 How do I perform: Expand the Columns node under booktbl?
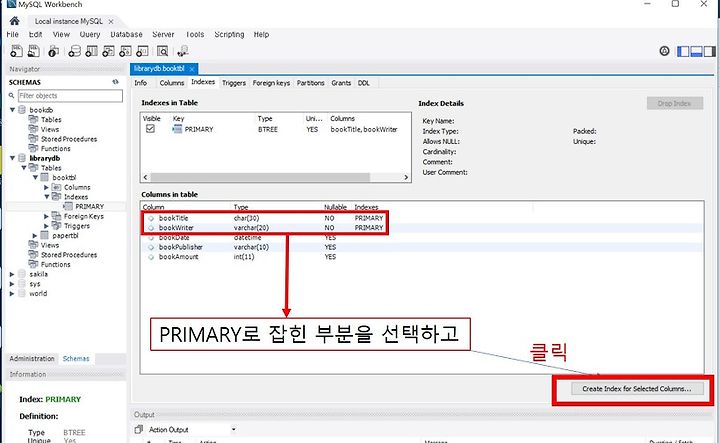[46, 187]
